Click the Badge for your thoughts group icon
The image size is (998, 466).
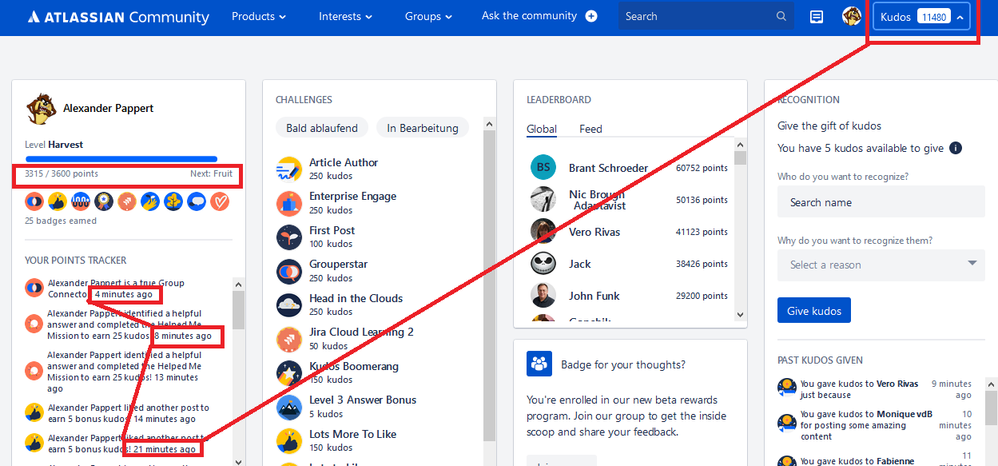coord(539,364)
